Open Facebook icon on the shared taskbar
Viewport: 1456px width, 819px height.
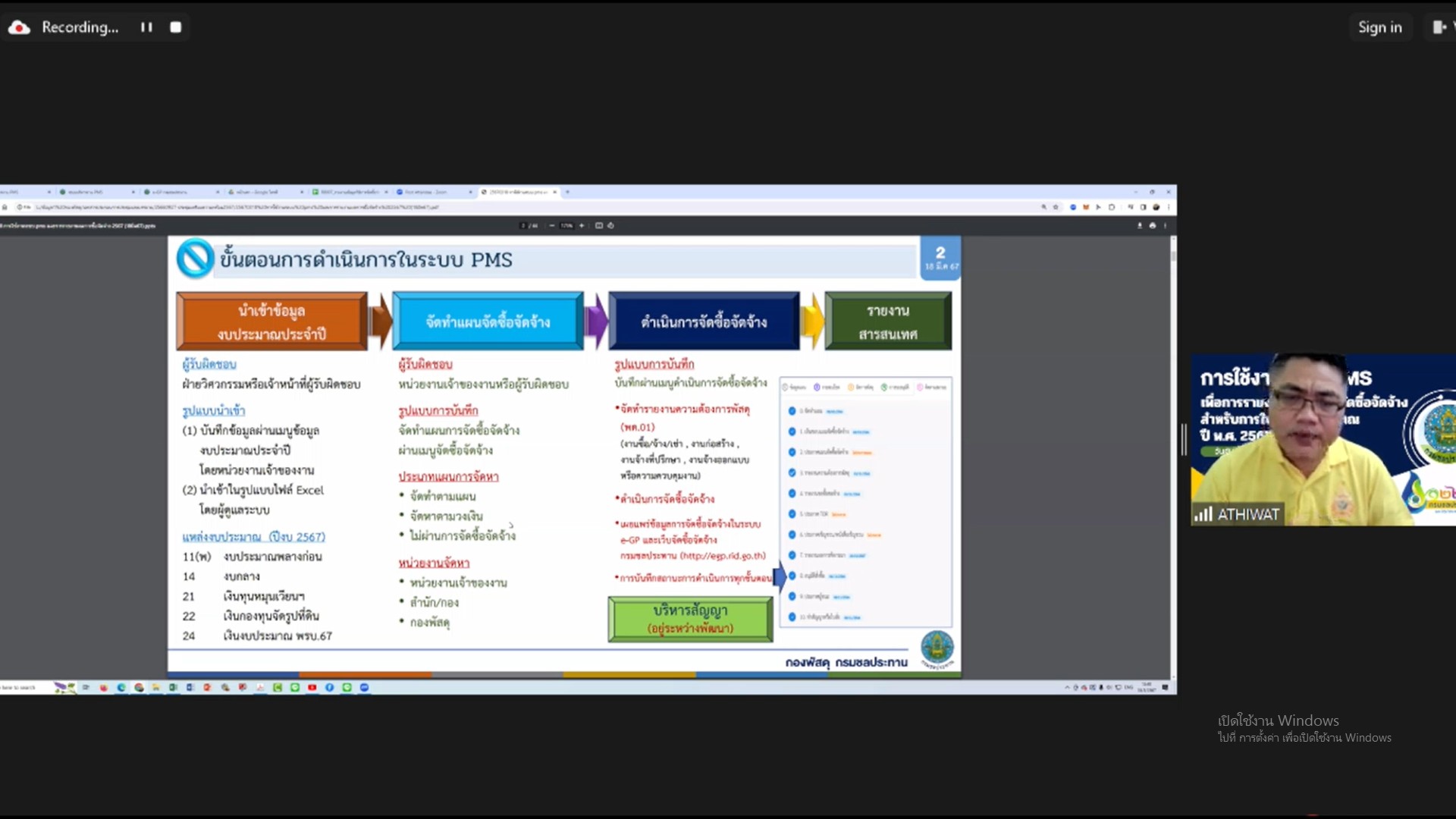(x=329, y=687)
